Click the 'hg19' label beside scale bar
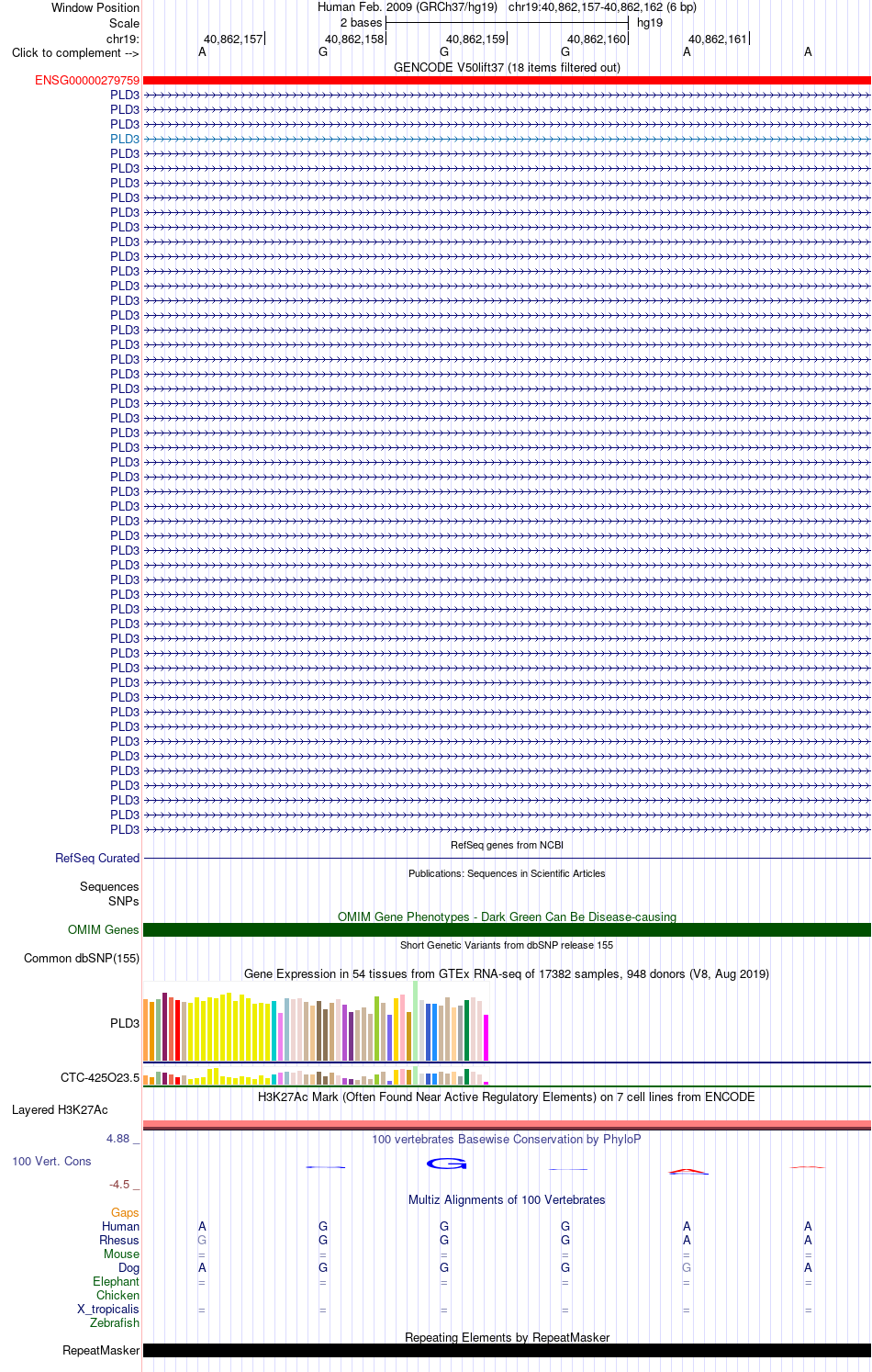Screen dimensions: 872x1372 point(650,23)
